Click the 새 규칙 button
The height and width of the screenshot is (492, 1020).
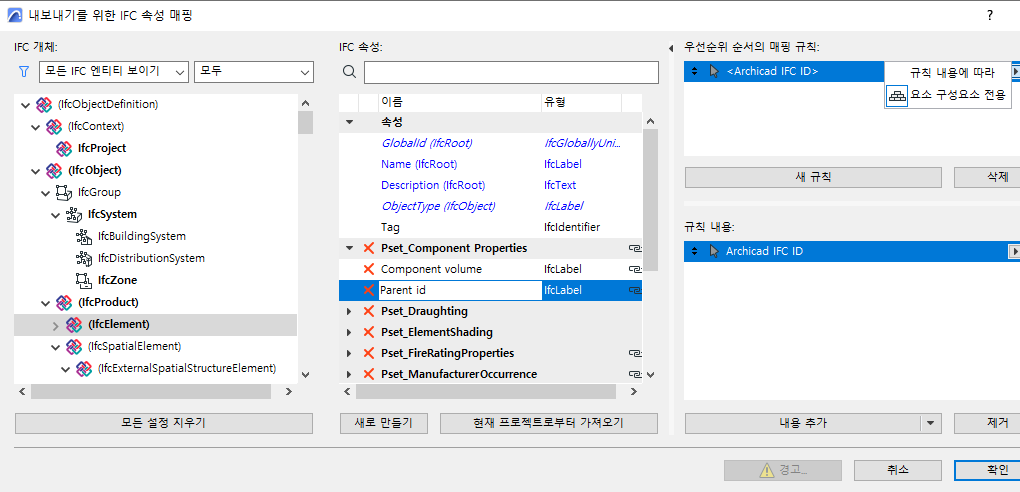click(813, 177)
